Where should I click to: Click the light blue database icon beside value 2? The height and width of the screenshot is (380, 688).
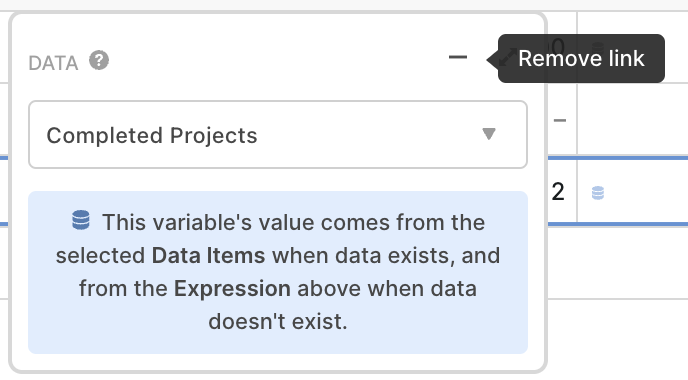598,193
